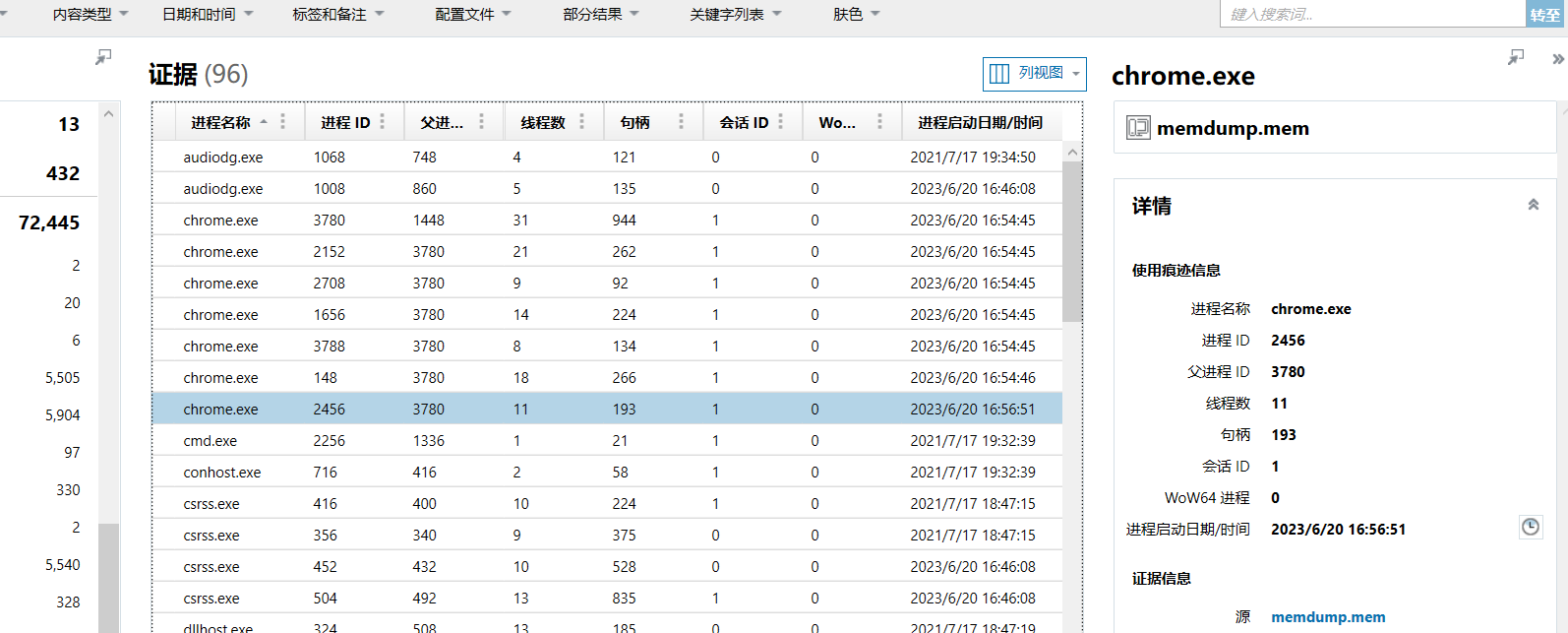1568x633 pixels.
Task: Click the pin icon in the details panel
Action: click(x=1516, y=57)
